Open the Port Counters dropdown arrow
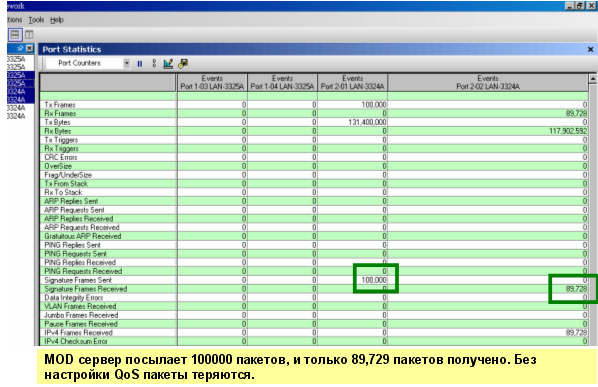This screenshot has width=598, height=387. tap(127, 63)
